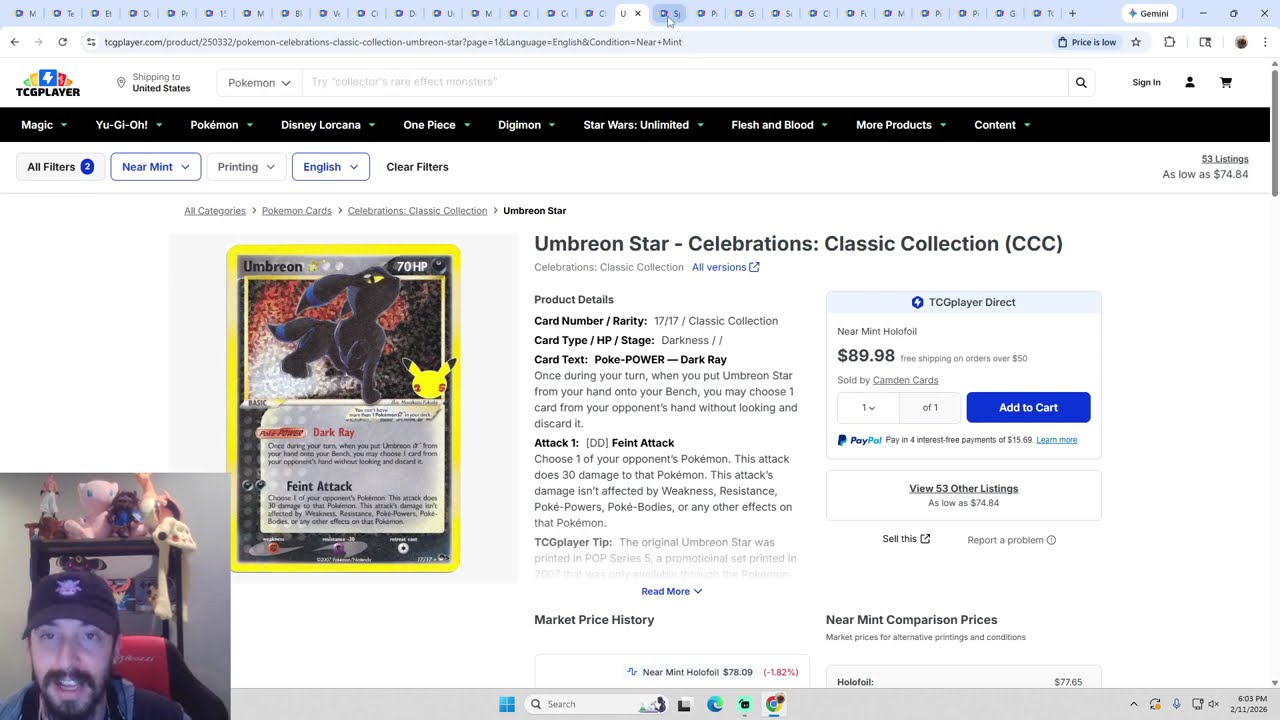Viewport: 1280px width, 720px height.
Task: Open the Pokemon category dropdown in search
Action: pyautogui.click(x=259, y=83)
